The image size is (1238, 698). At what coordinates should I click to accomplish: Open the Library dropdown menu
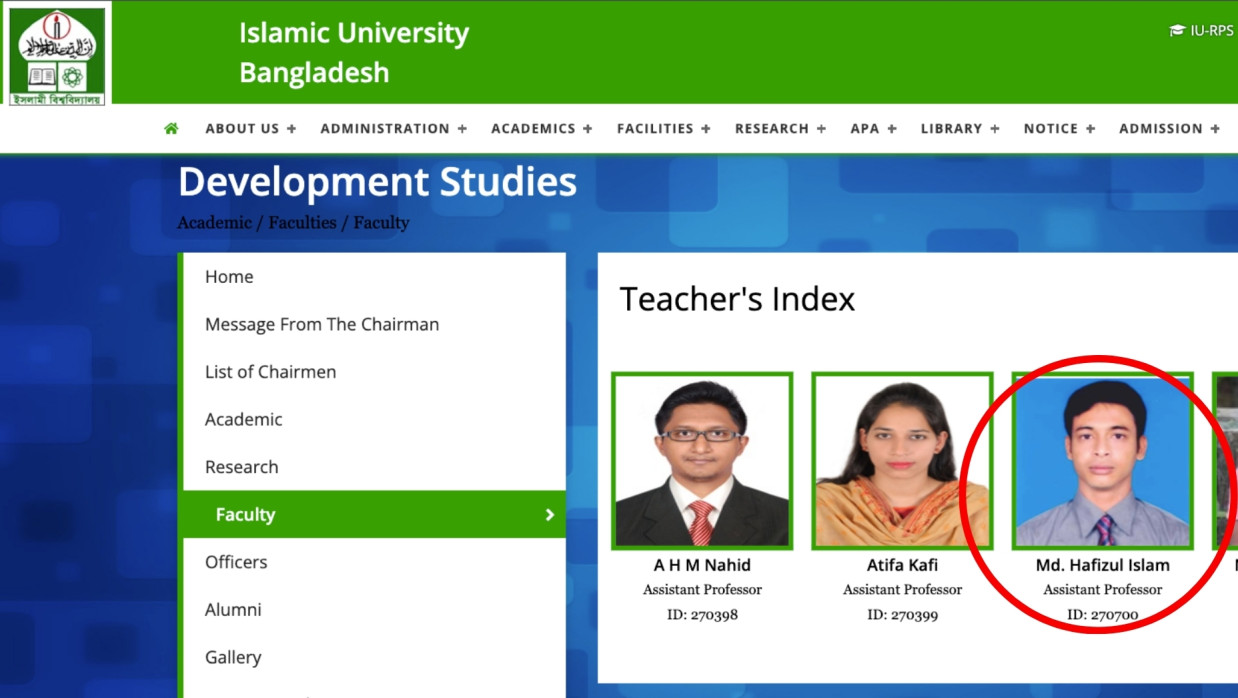point(961,129)
